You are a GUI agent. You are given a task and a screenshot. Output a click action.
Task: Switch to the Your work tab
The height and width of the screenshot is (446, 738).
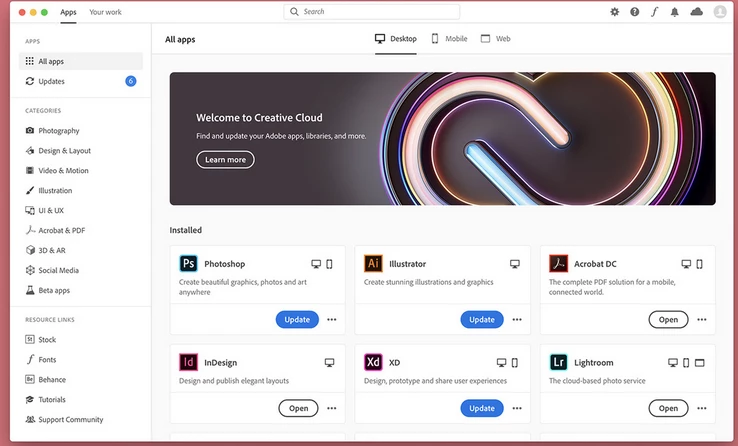pyautogui.click(x=105, y=12)
